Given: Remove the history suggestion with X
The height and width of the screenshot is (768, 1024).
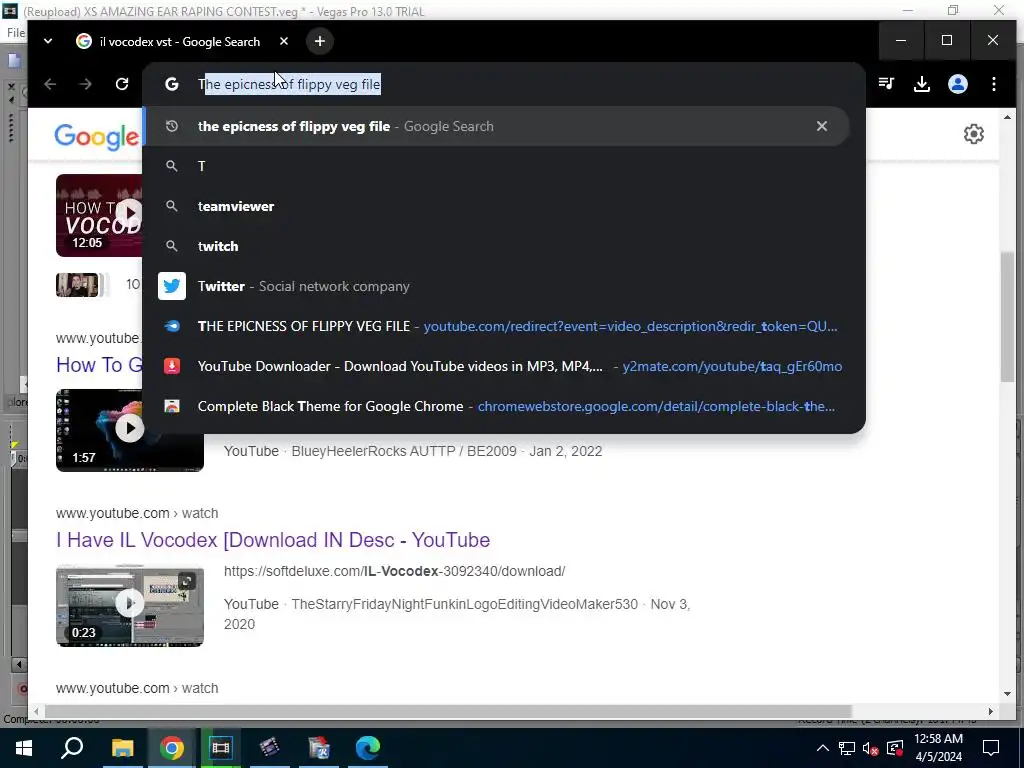Looking at the screenshot, I should tap(822, 126).
